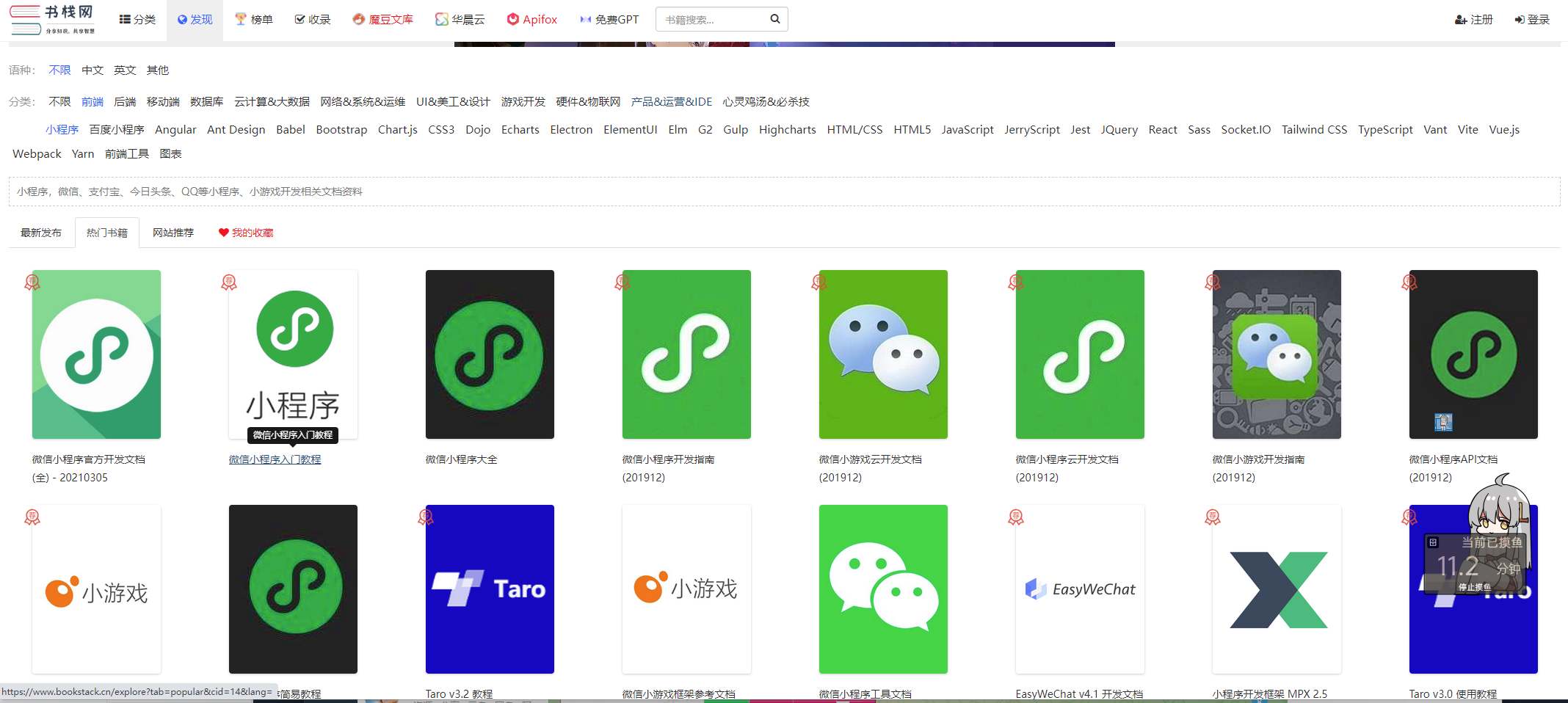The height and width of the screenshot is (703, 1568).
Task: Select 移动端 category filter
Action: (163, 102)
